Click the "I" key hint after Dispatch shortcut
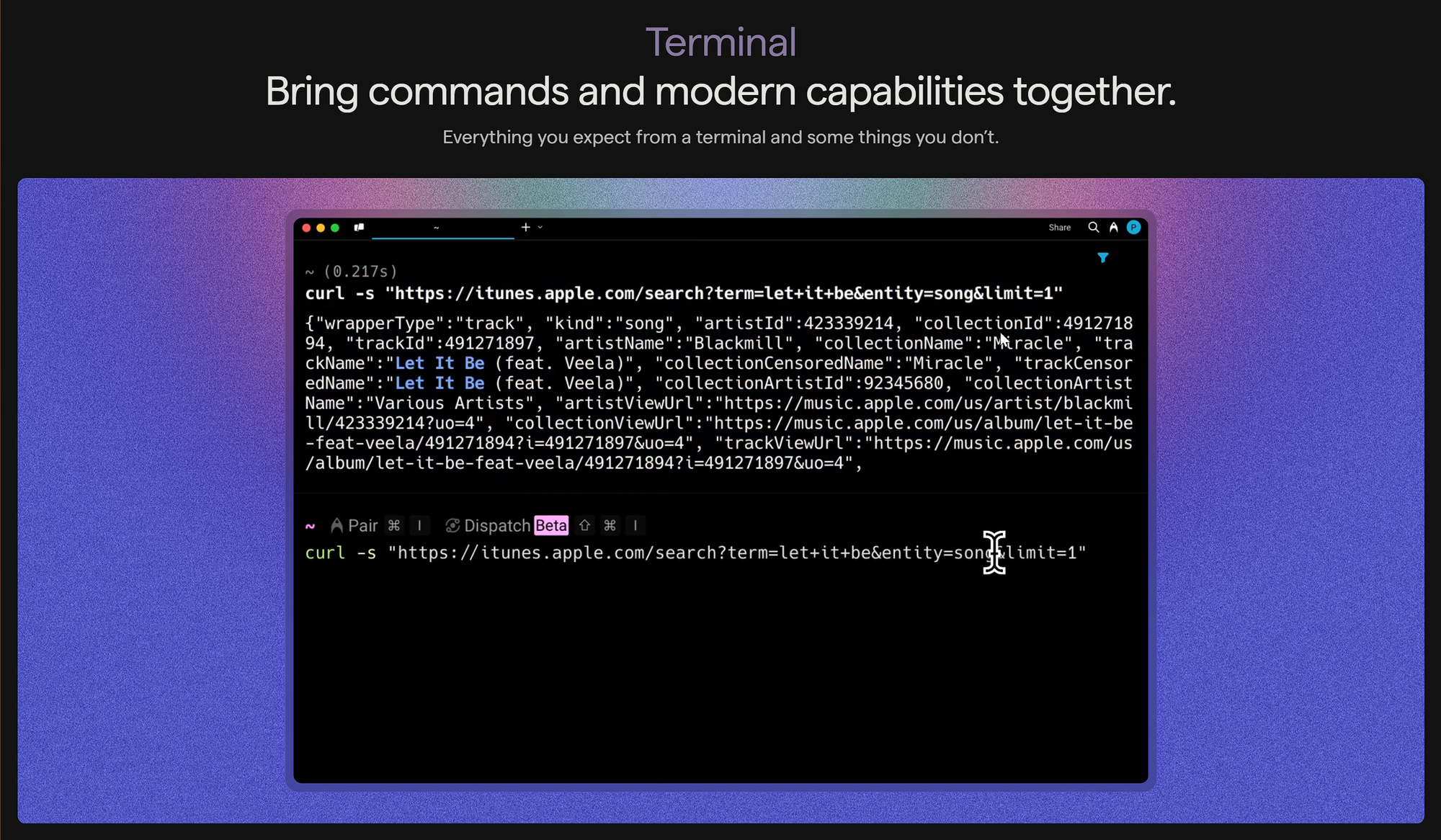 click(x=635, y=526)
